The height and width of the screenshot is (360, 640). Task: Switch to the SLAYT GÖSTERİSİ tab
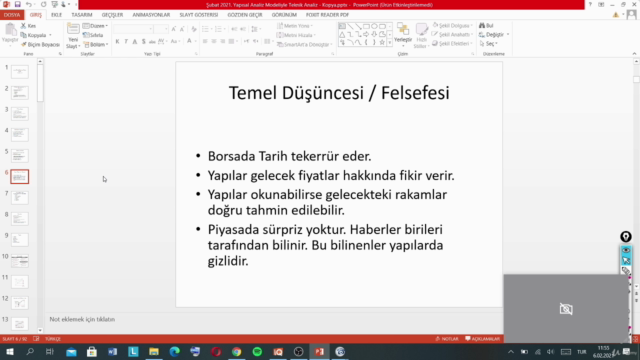(x=199, y=15)
